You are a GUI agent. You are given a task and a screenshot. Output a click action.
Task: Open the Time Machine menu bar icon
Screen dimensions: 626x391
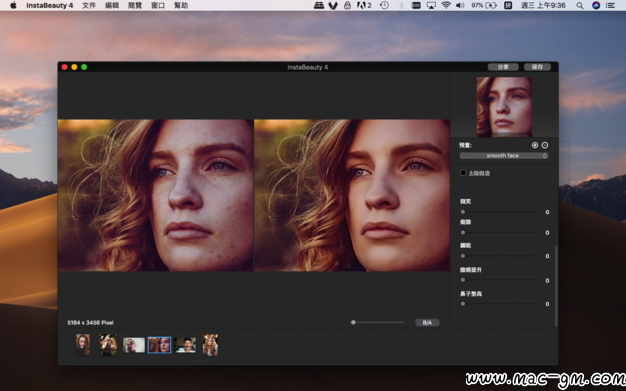click(x=384, y=5)
